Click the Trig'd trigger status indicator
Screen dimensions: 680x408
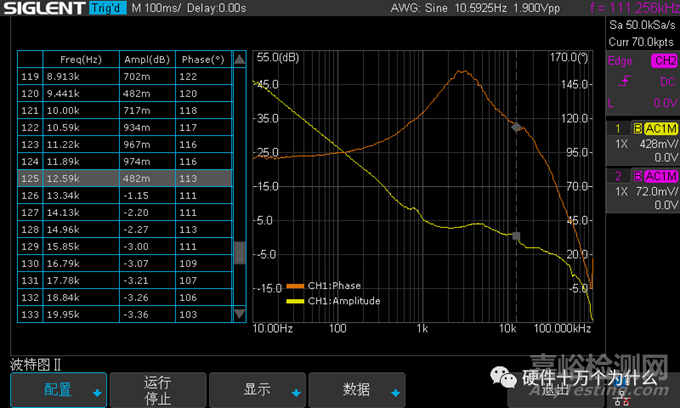[106, 8]
